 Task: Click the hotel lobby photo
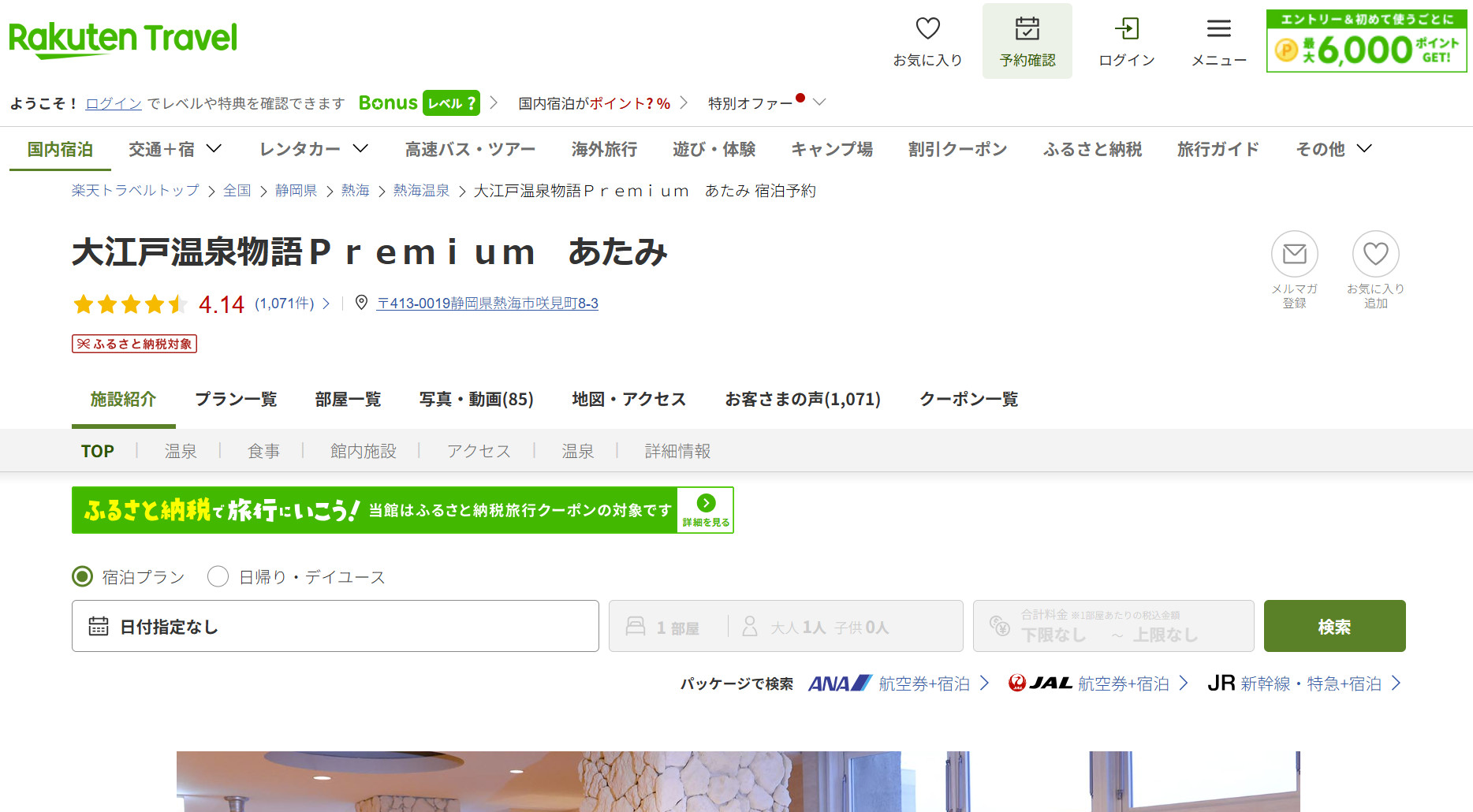tap(737, 781)
